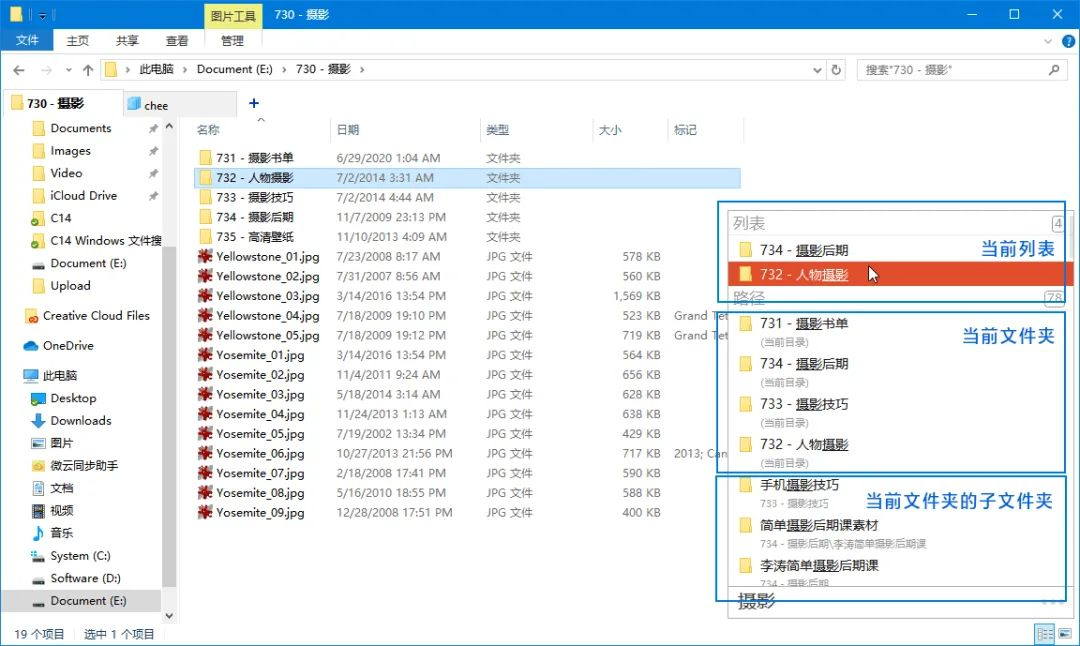Open iCloud Drive in quick access
This screenshot has width=1080, height=646.
tap(83, 196)
